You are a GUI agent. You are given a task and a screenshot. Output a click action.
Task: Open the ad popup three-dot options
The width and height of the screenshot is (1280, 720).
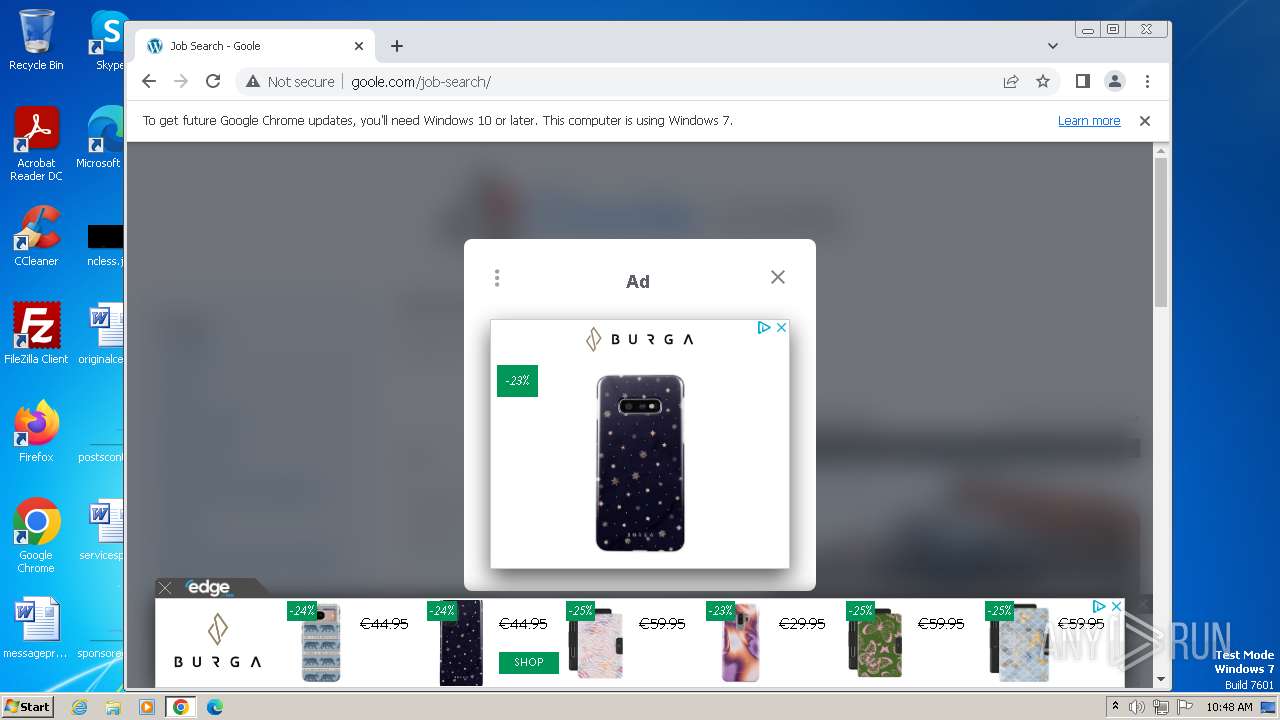(x=497, y=278)
